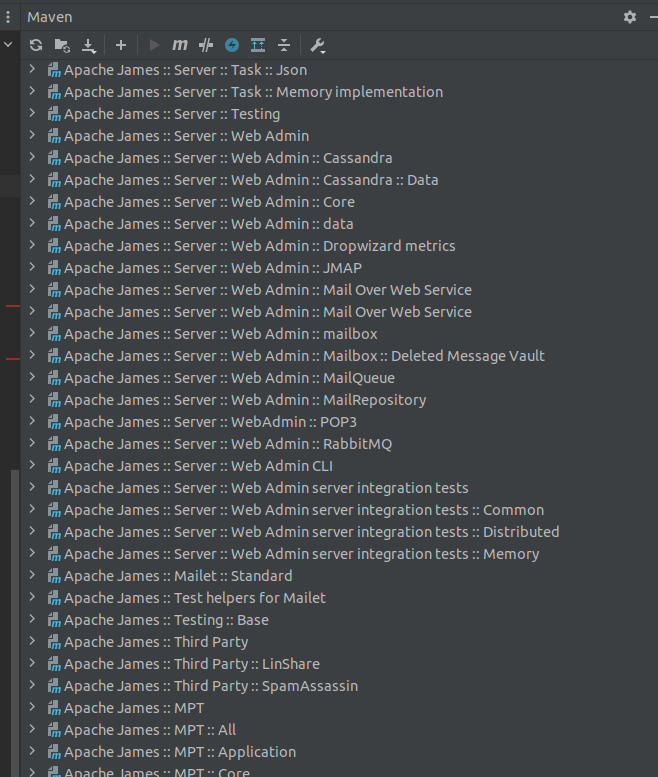The height and width of the screenshot is (777, 658).
Task: Click the MPT :: Application module icon
Action: pyautogui.click(x=54, y=752)
